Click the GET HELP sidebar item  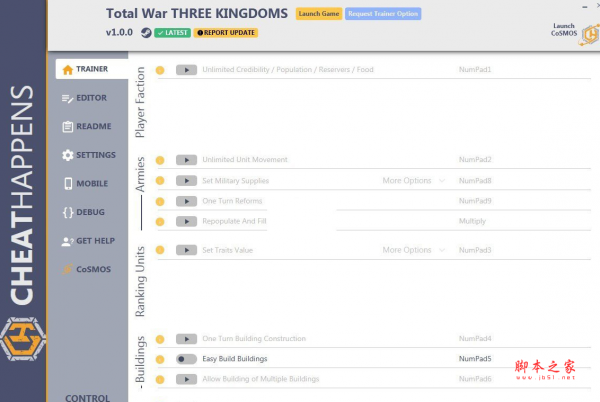(88, 241)
